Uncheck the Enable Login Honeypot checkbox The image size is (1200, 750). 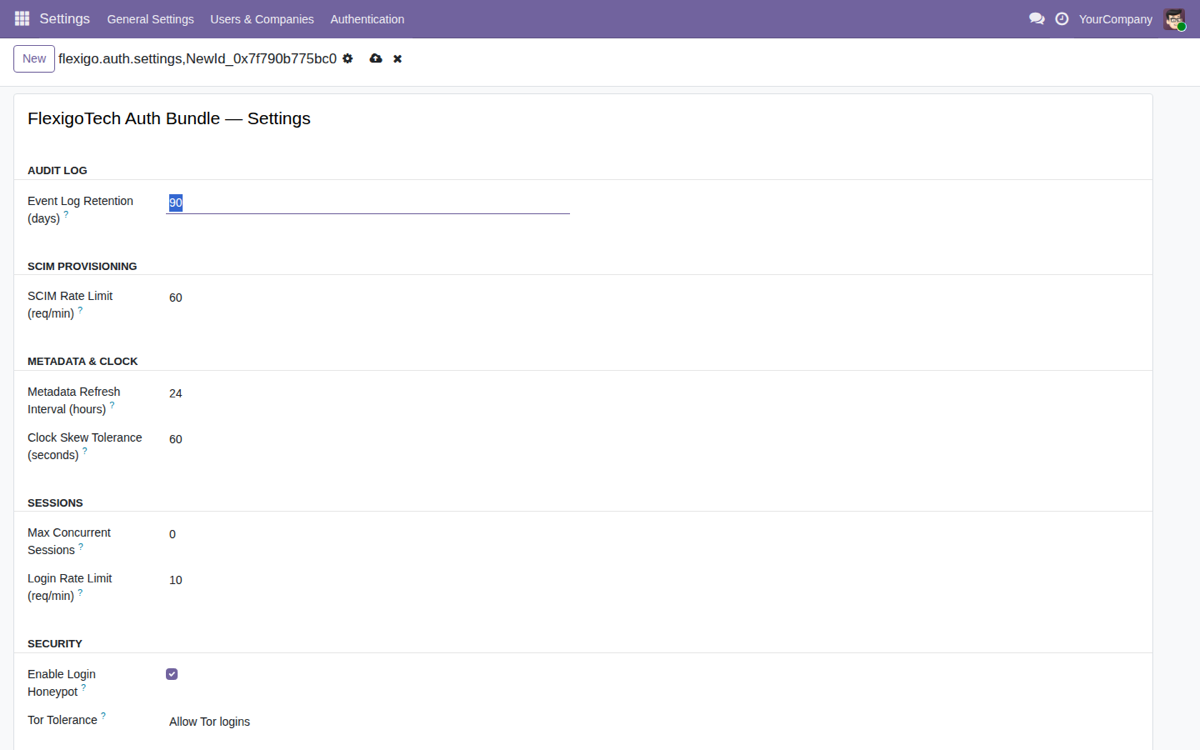point(172,674)
